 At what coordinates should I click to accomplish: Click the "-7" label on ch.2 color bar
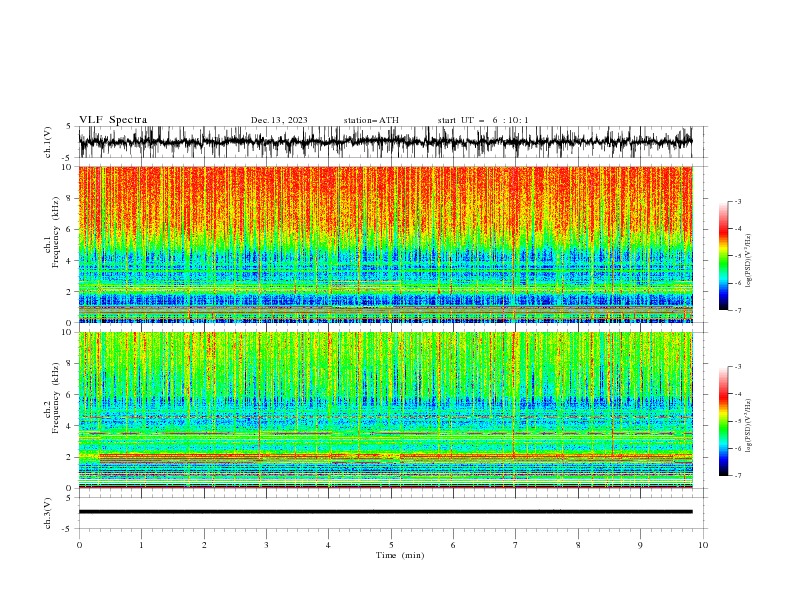(x=738, y=476)
